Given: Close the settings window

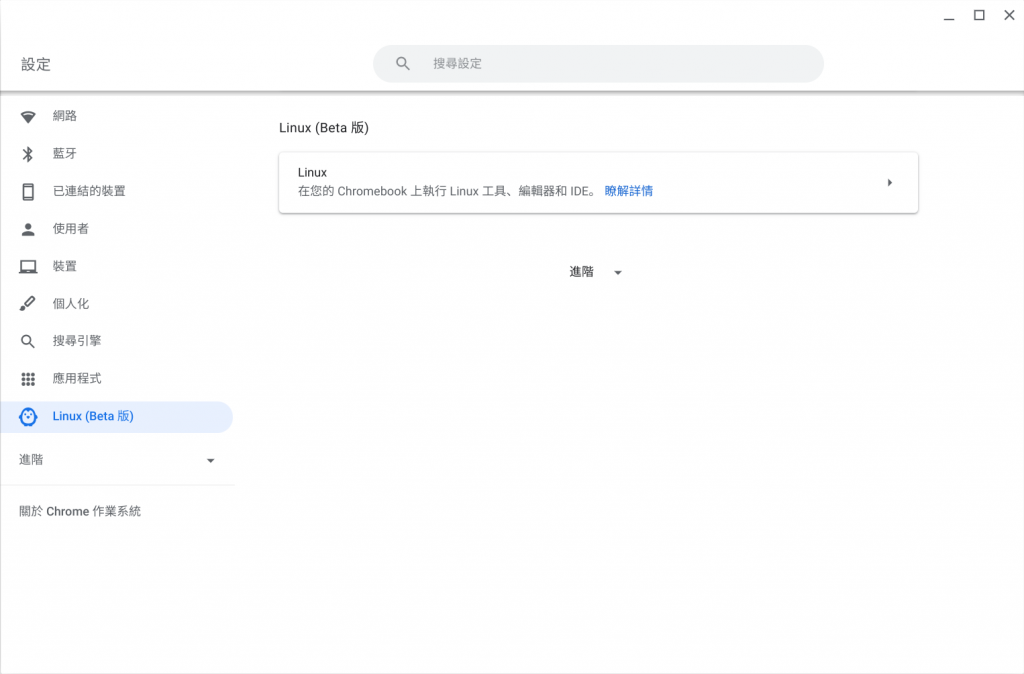Looking at the screenshot, I should coord(1009,15).
